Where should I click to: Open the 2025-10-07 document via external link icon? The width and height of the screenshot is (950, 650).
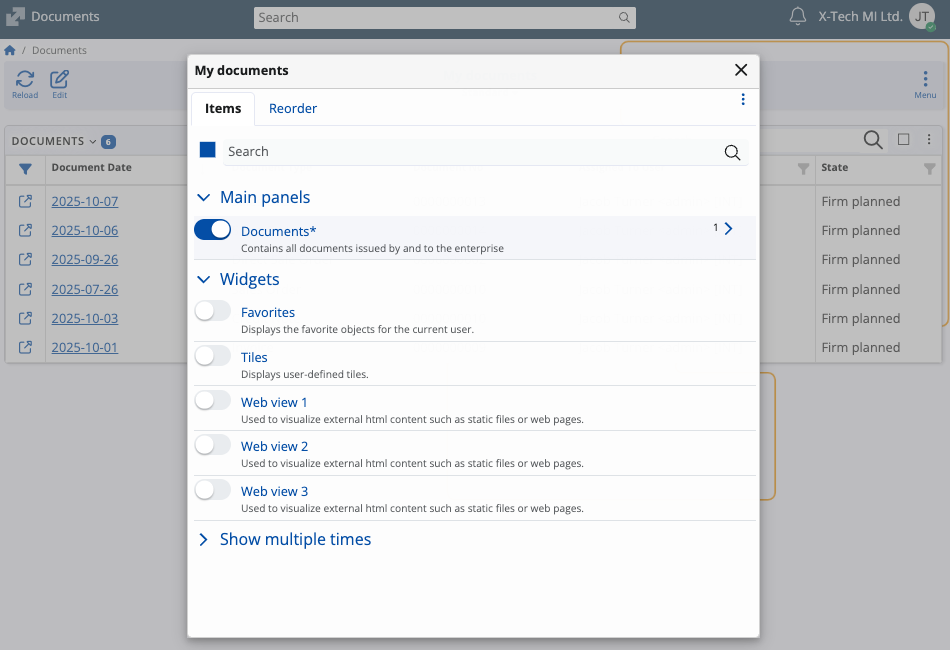point(26,201)
